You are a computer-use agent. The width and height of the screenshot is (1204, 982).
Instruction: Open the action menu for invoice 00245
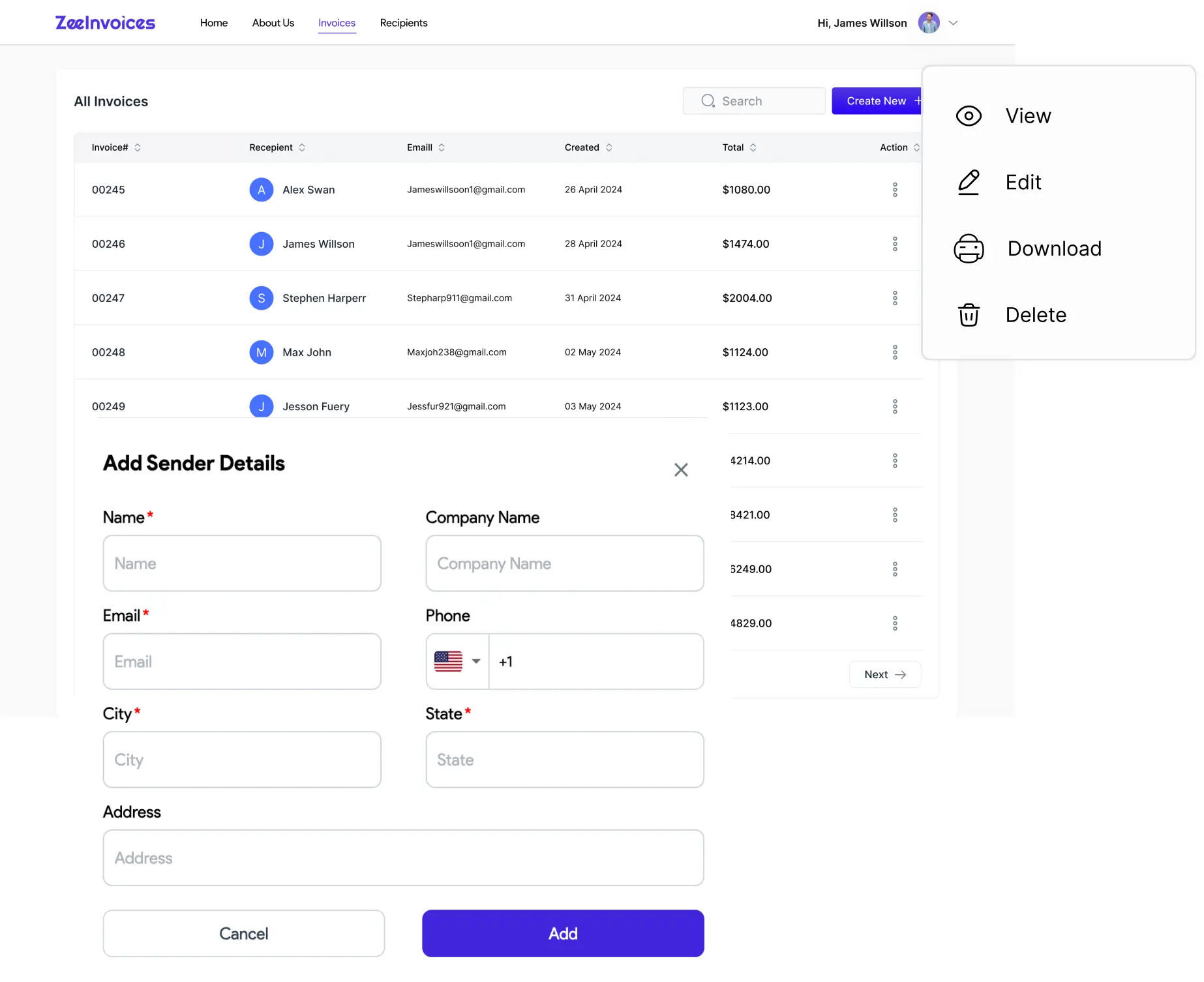(895, 190)
